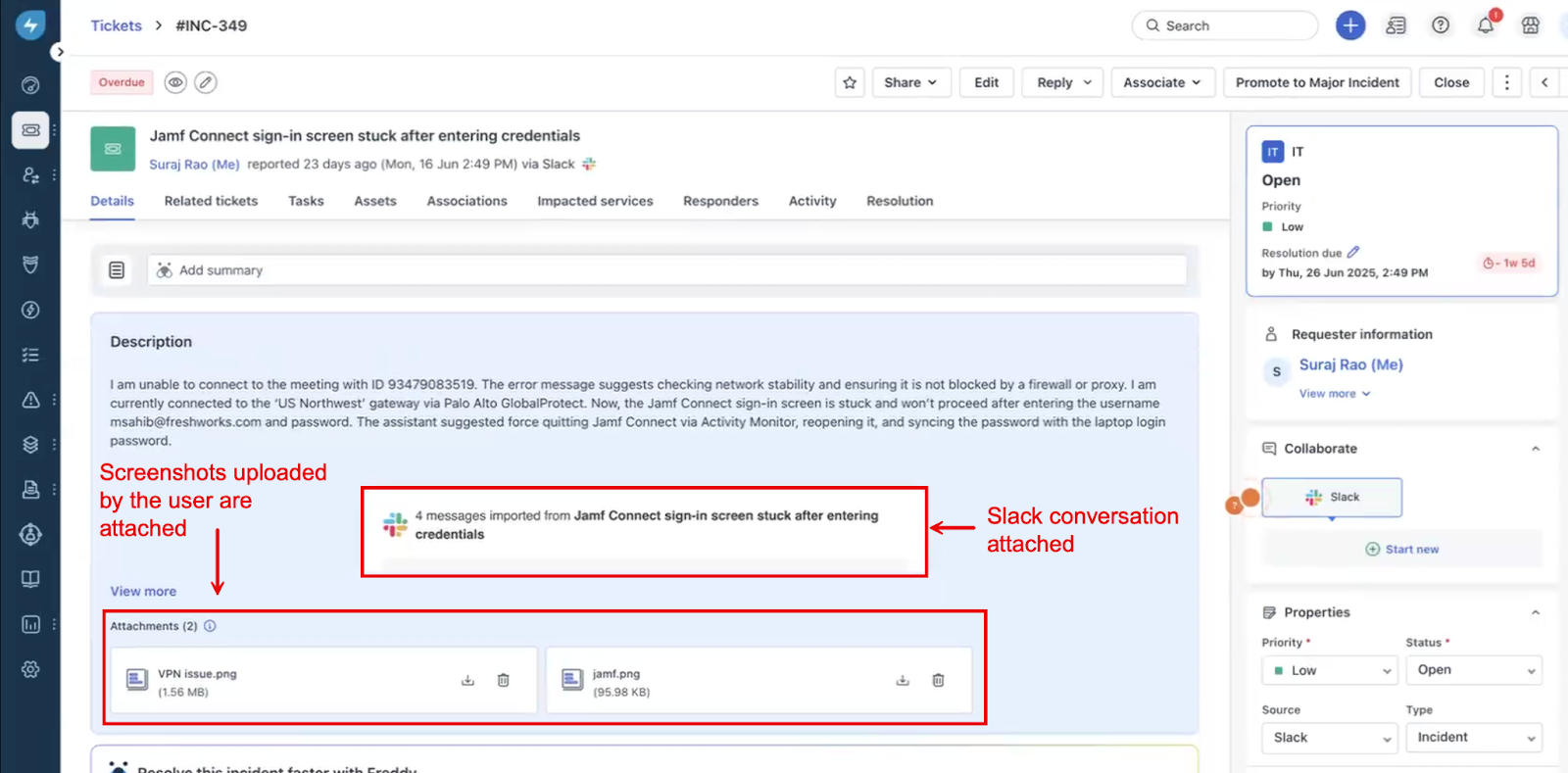Viewport: 1568px width, 773px height.
Task: Open Suraj Rao (Me) reporter link
Action: 194,165
